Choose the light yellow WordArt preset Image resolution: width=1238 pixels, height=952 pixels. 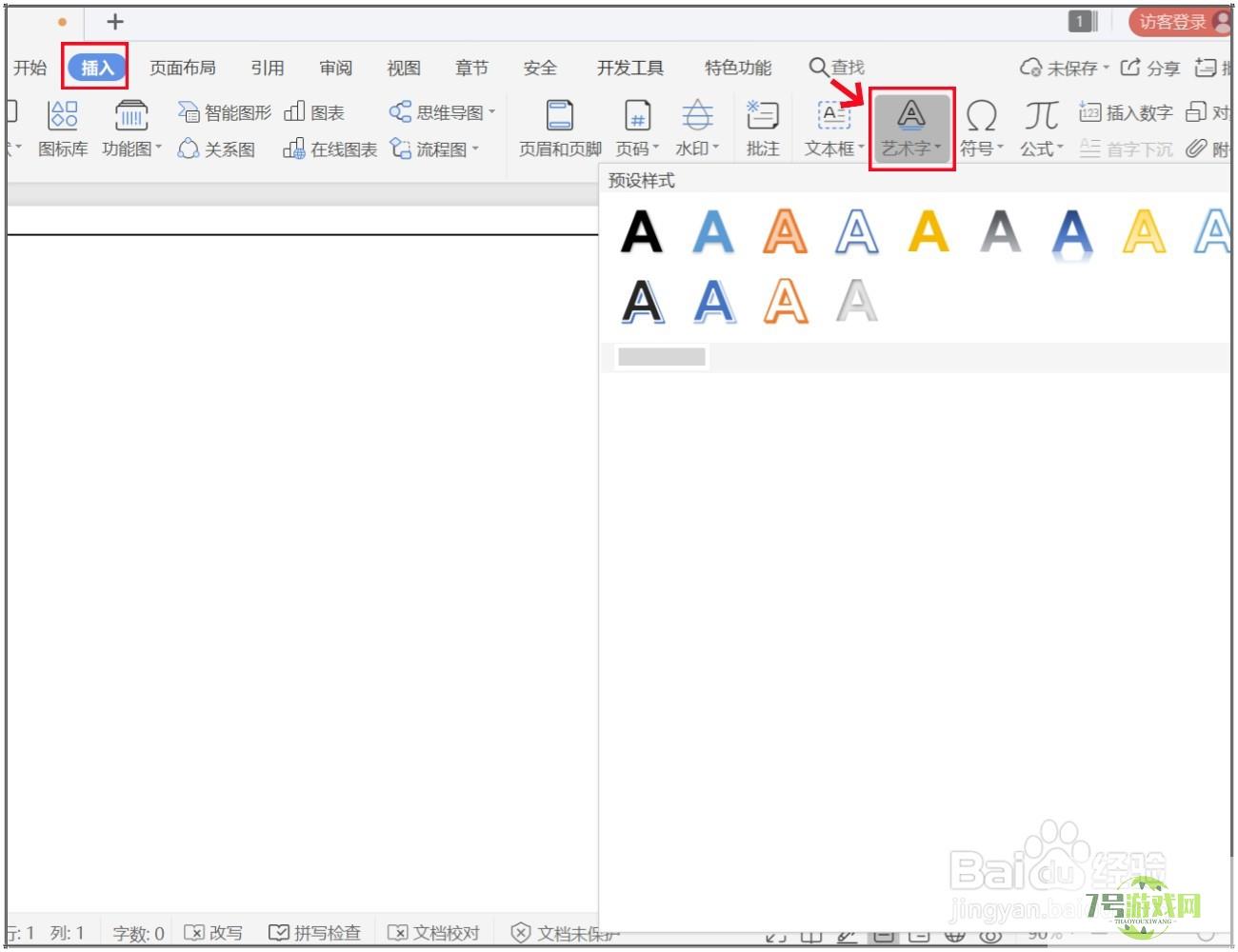(1144, 231)
